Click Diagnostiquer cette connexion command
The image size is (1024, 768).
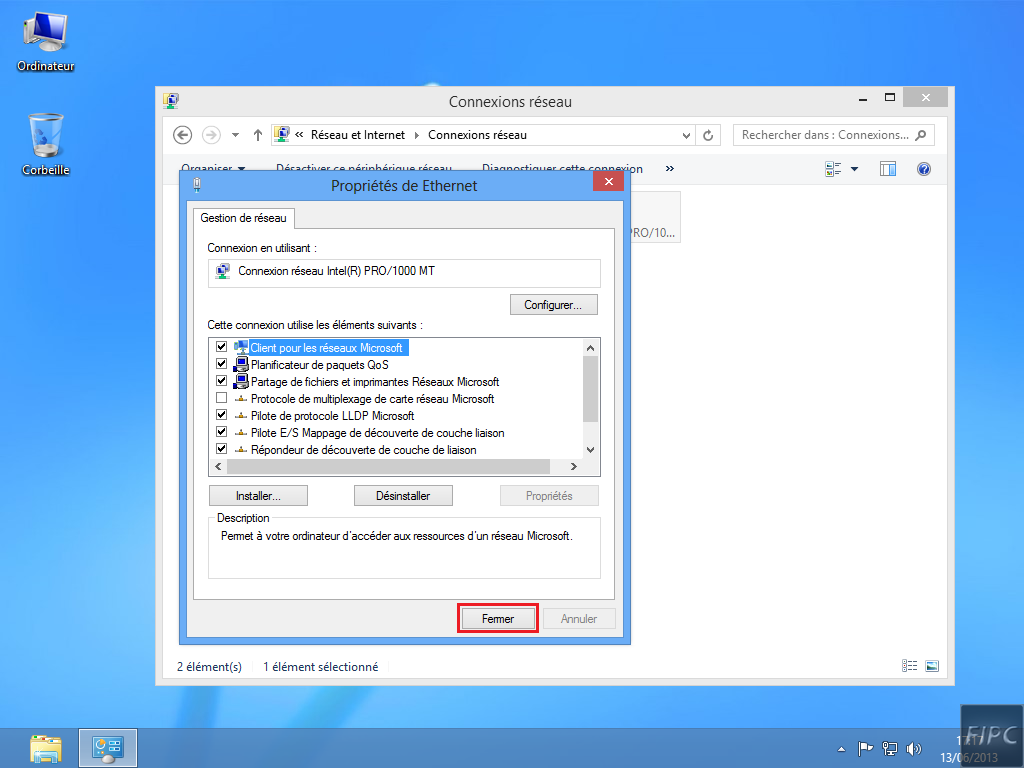click(562, 168)
